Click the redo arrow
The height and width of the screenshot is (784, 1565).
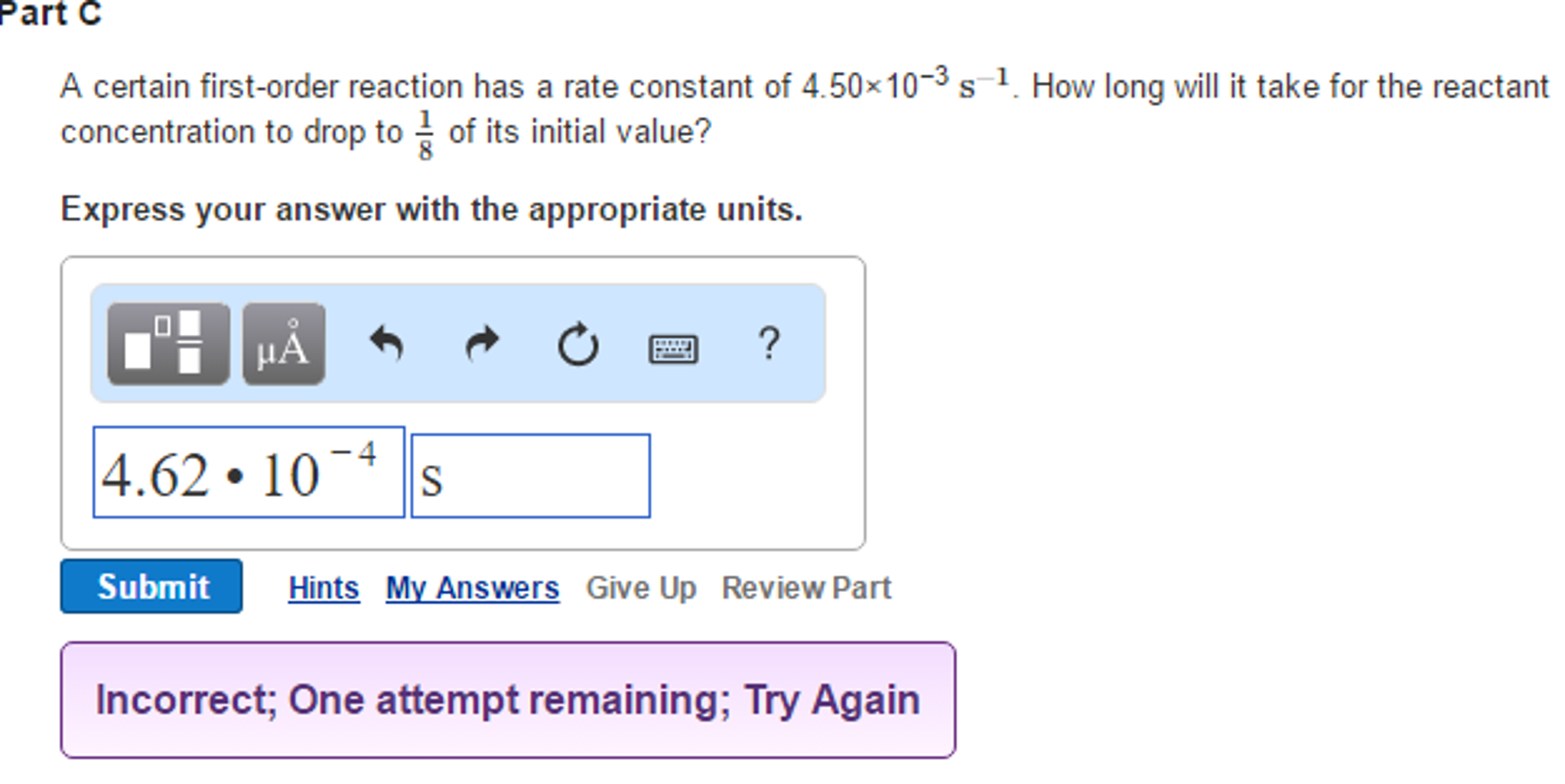click(482, 344)
